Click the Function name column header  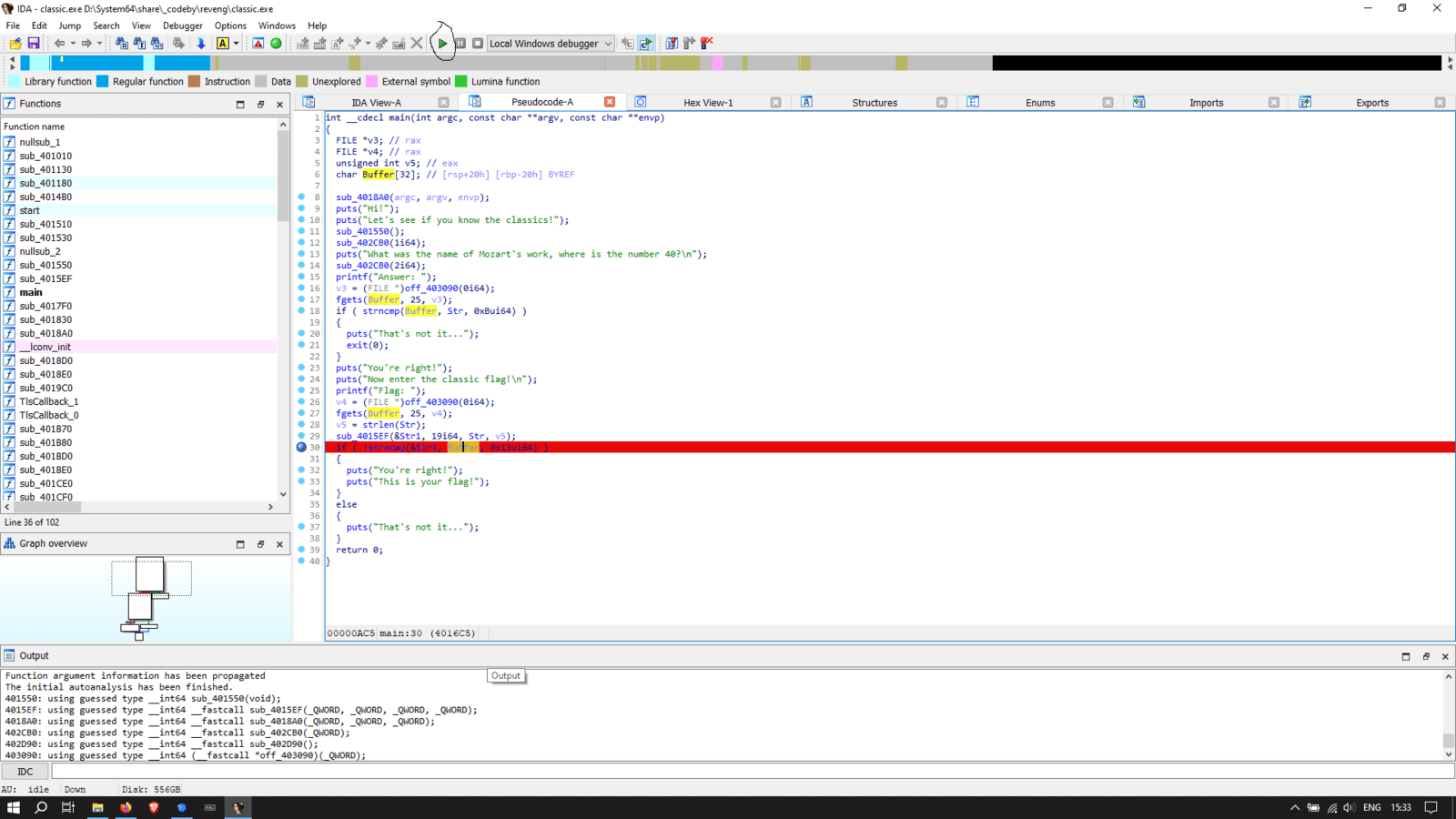(x=138, y=126)
